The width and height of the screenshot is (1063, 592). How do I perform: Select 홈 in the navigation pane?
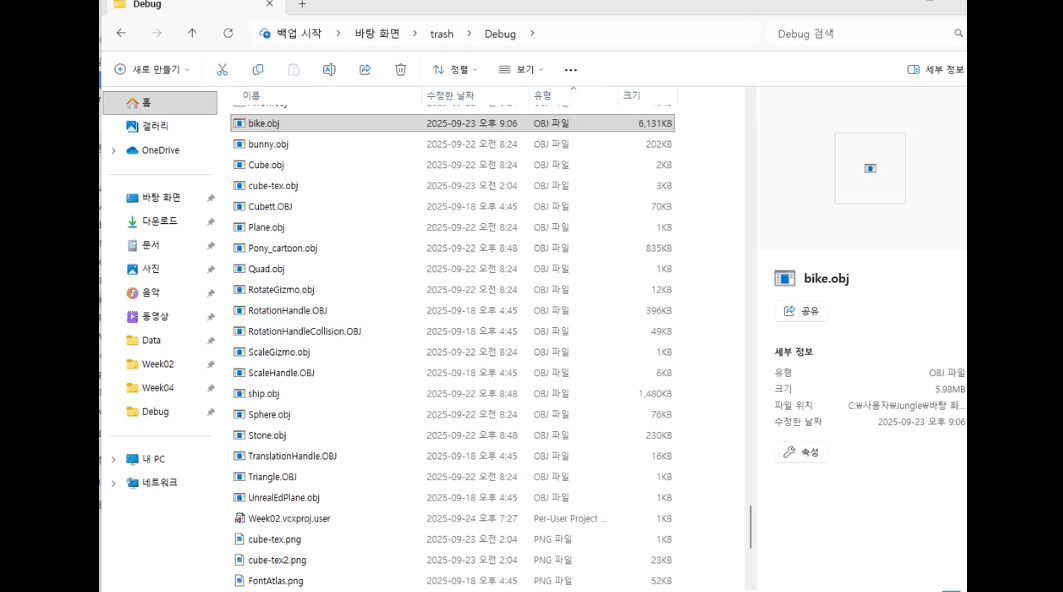pyautogui.click(x=160, y=102)
